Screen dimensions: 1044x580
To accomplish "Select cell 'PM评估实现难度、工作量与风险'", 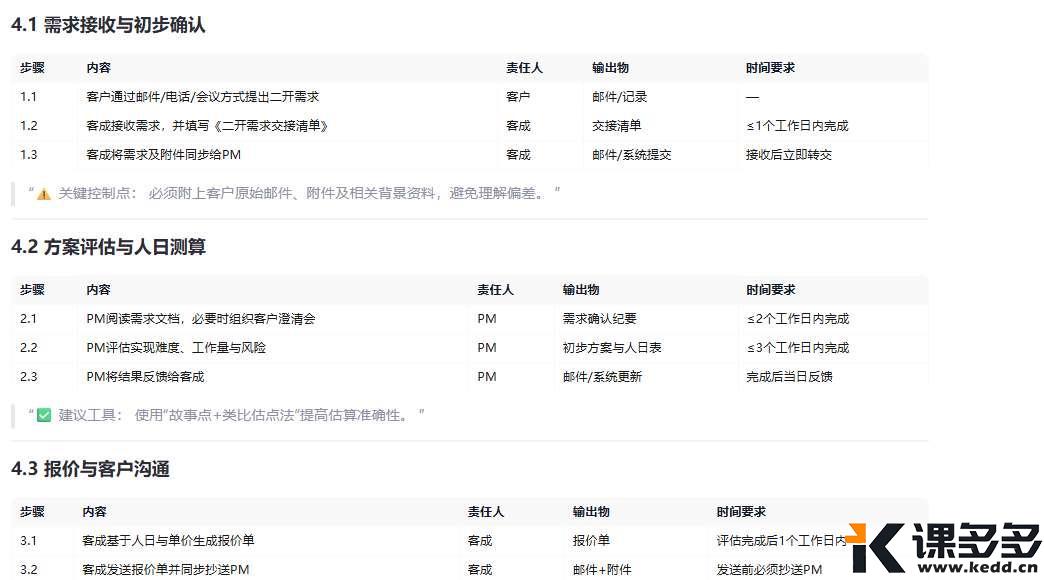I will (176, 348).
